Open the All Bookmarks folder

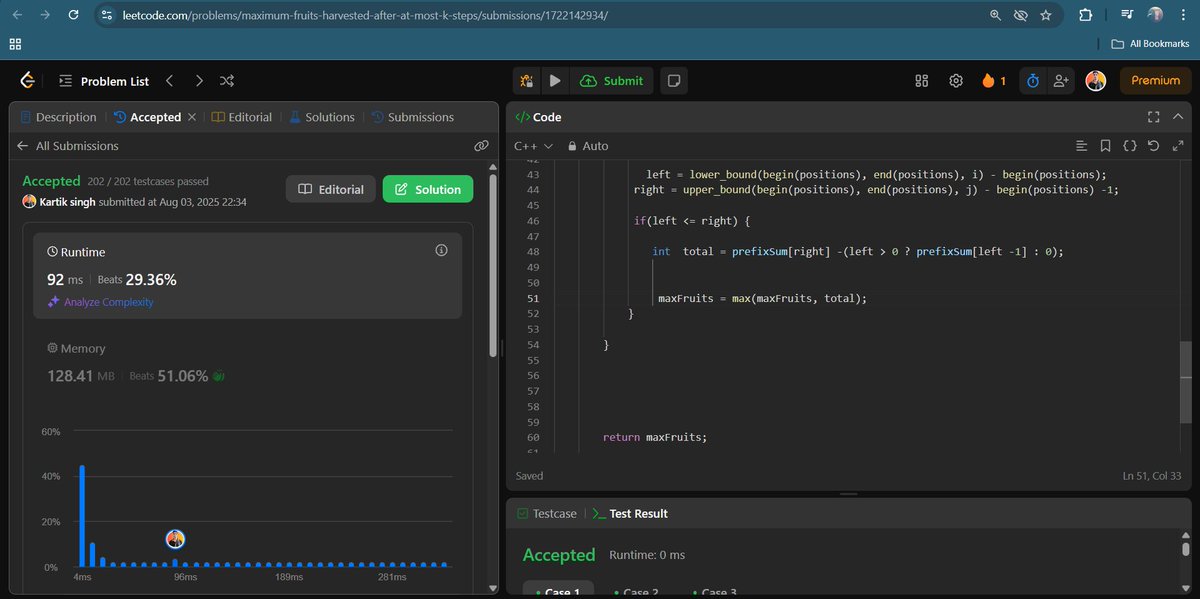click(x=1151, y=44)
